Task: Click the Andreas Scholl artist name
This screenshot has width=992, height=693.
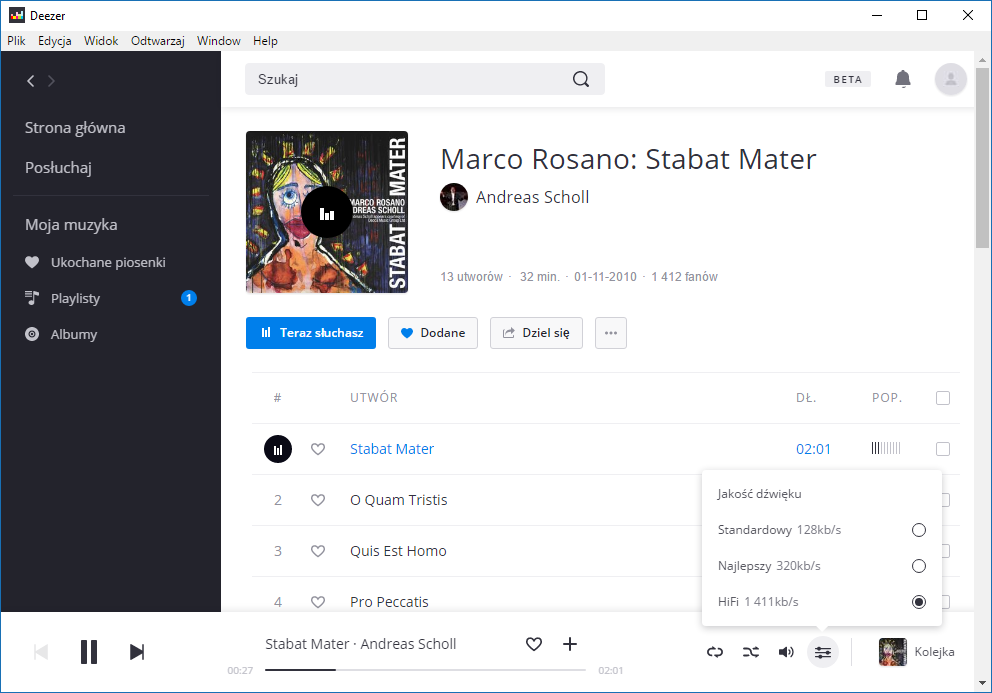Action: (x=533, y=197)
